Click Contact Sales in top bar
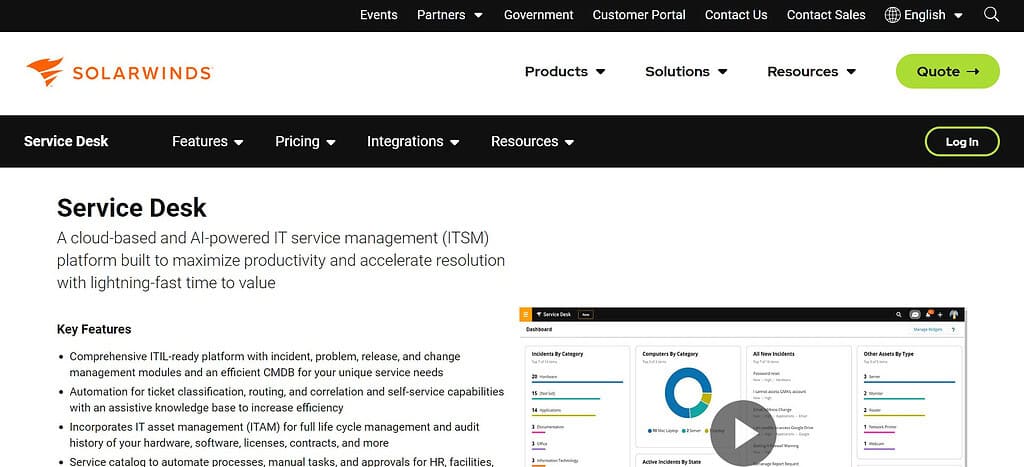This screenshot has height=467, width=1024. pos(826,14)
